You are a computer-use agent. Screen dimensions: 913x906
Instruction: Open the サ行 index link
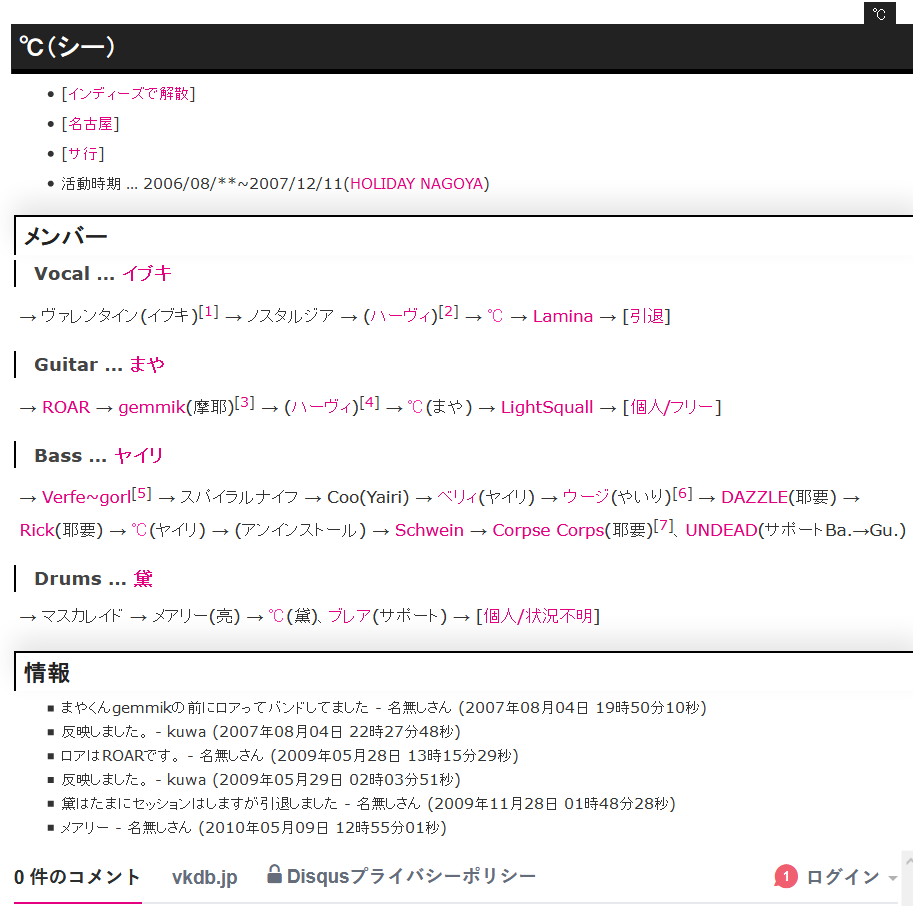click(83, 154)
